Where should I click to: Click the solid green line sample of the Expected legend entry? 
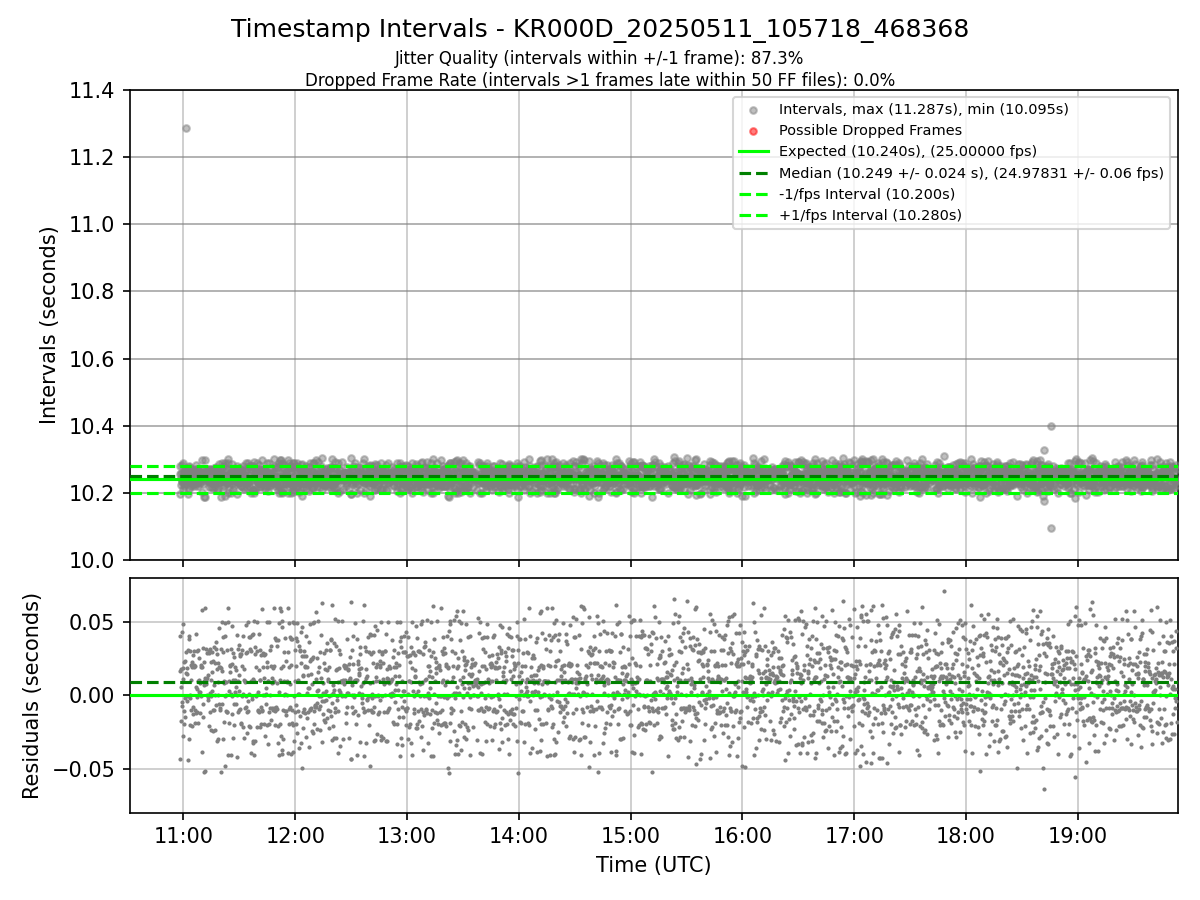(x=754, y=152)
